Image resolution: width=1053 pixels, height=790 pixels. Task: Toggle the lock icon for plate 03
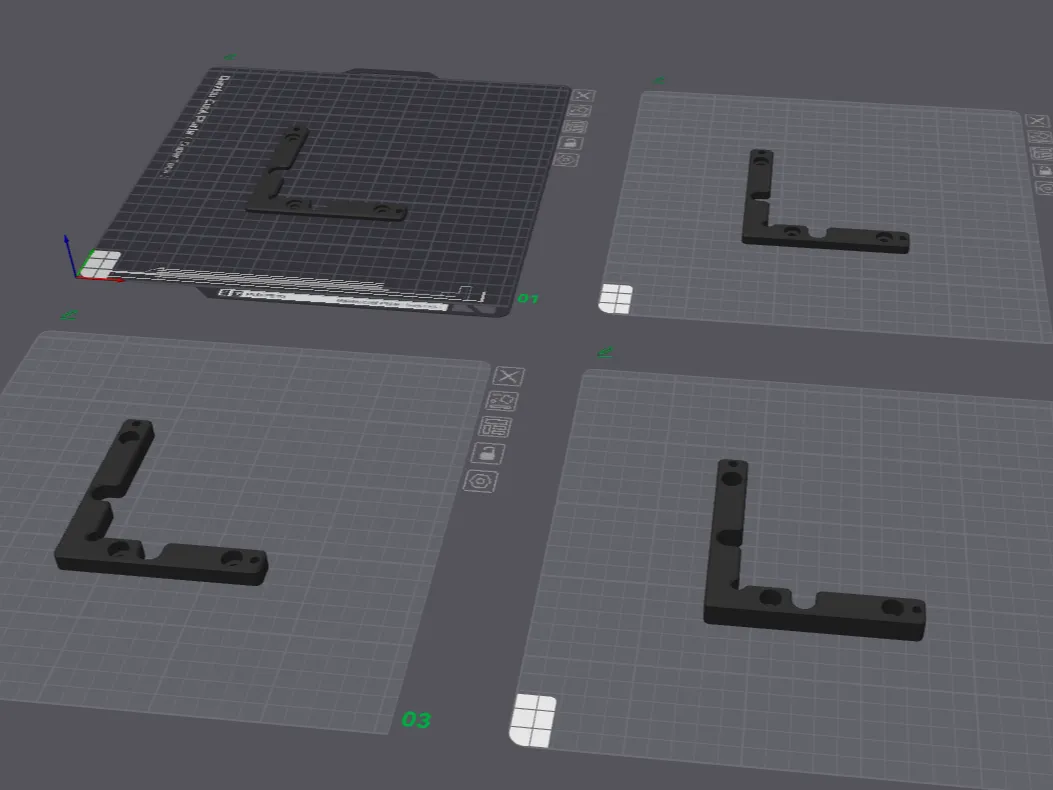point(488,453)
